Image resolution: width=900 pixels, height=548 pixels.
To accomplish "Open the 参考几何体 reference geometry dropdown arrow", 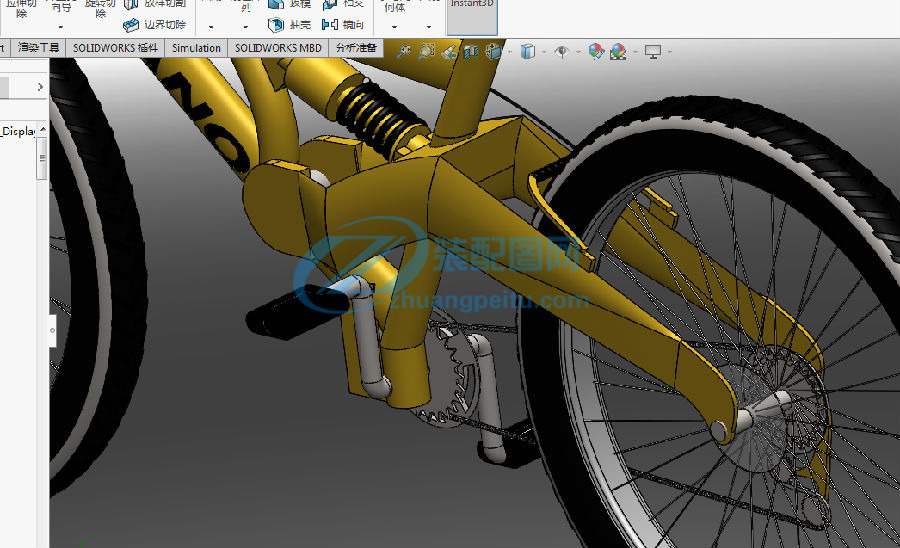I will coord(394,27).
